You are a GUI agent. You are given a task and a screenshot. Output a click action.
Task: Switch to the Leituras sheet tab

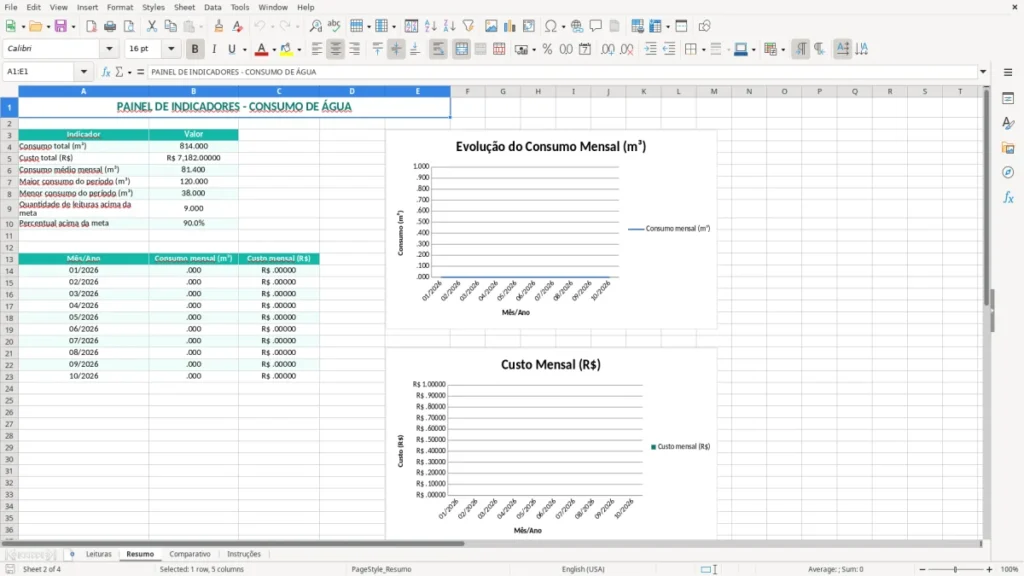(99, 554)
